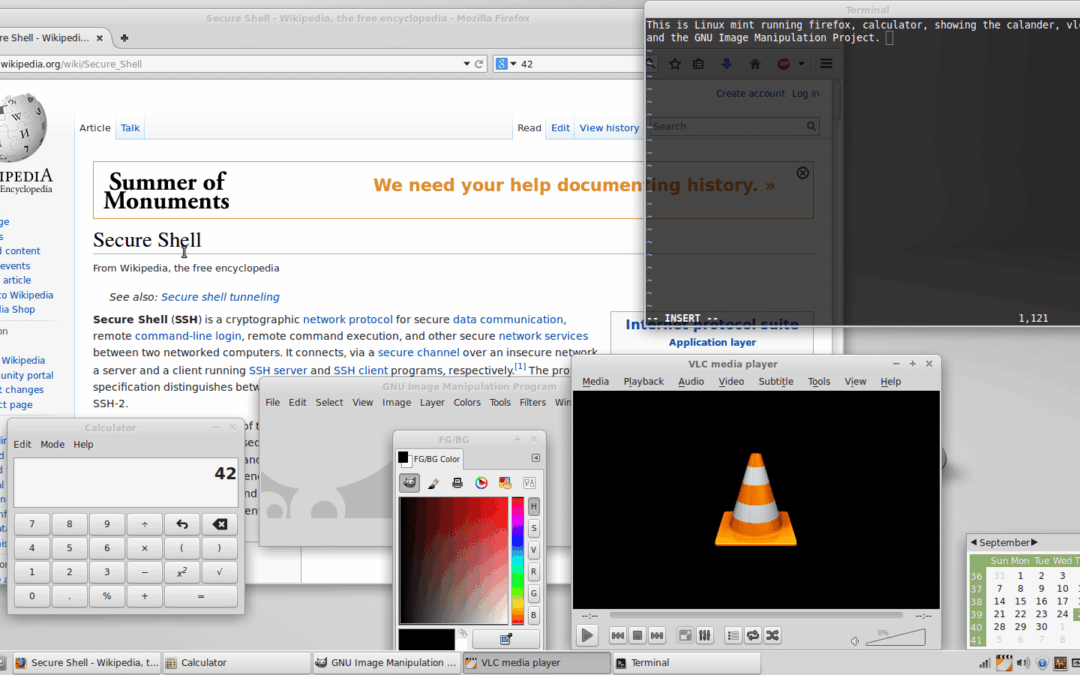Open GIMP Colors menu
1080x675 pixels.
(467, 402)
